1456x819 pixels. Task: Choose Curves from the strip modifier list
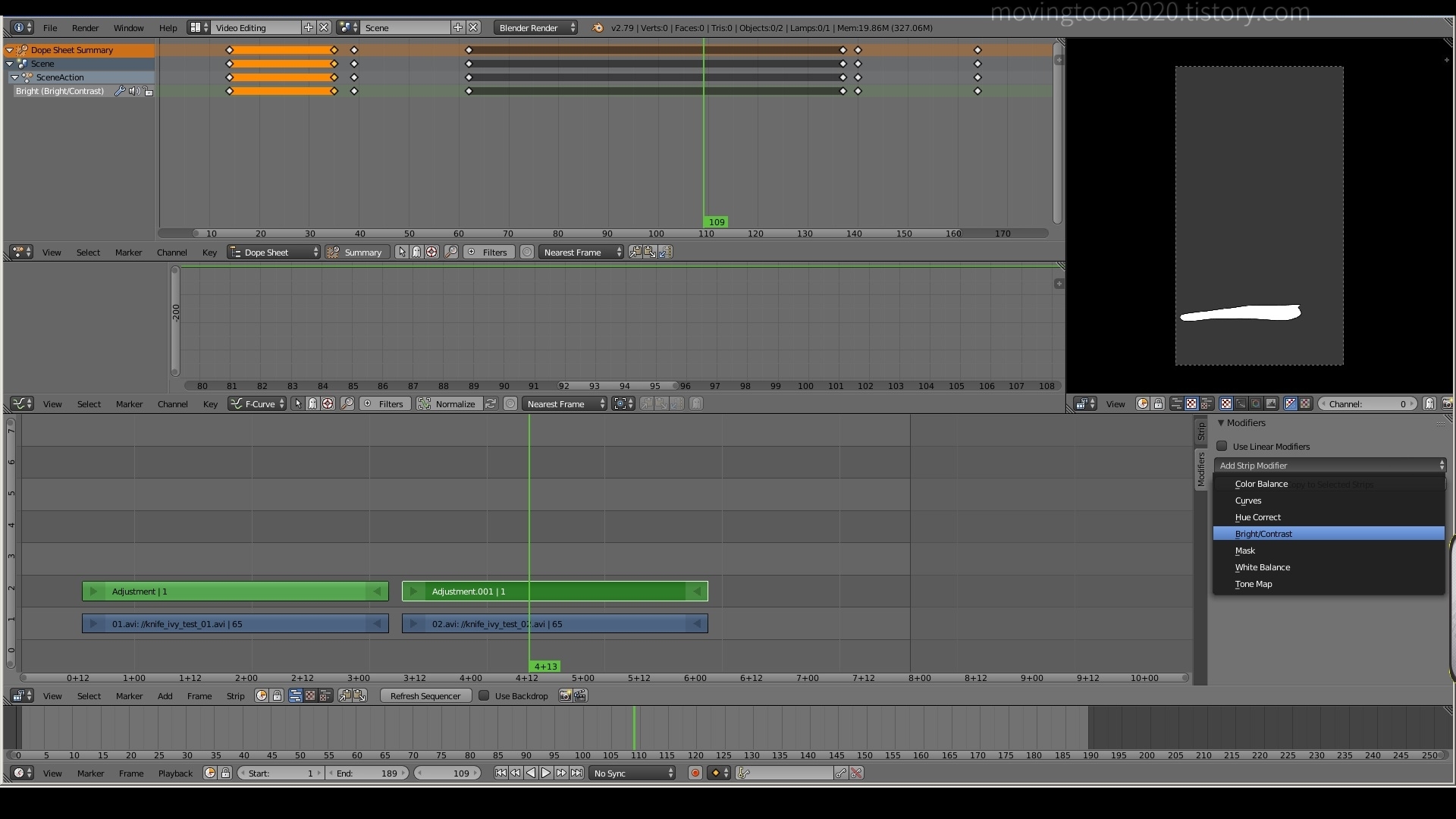pyautogui.click(x=1329, y=500)
